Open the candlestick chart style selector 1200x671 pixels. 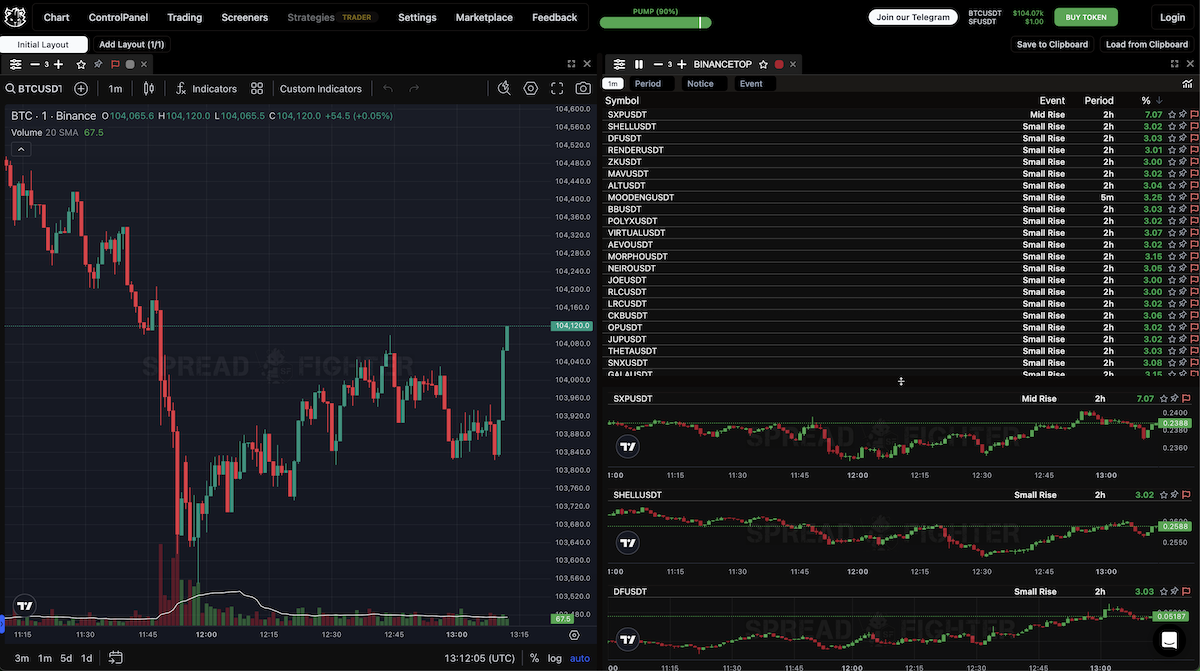149,89
